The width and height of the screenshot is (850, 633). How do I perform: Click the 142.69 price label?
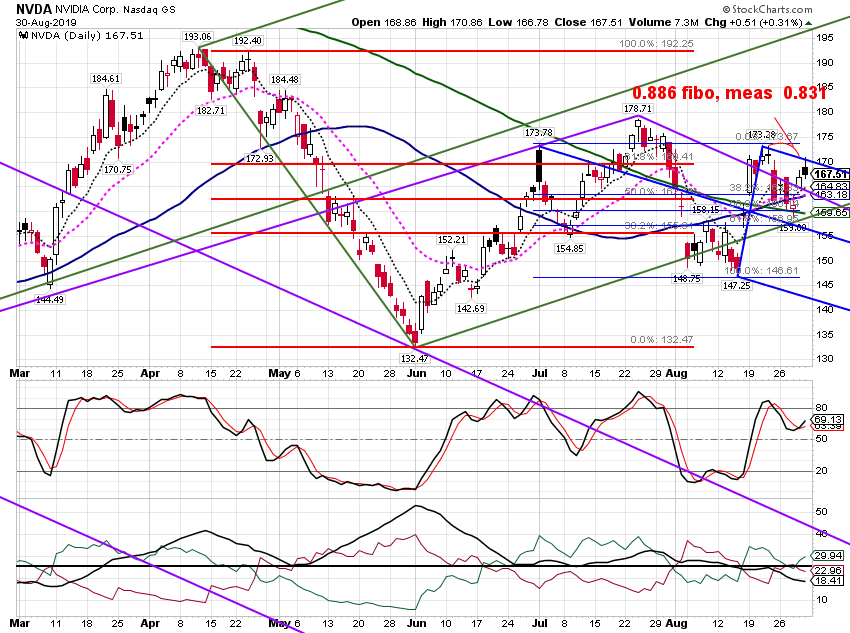pyautogui.click(x=471, y=308)
